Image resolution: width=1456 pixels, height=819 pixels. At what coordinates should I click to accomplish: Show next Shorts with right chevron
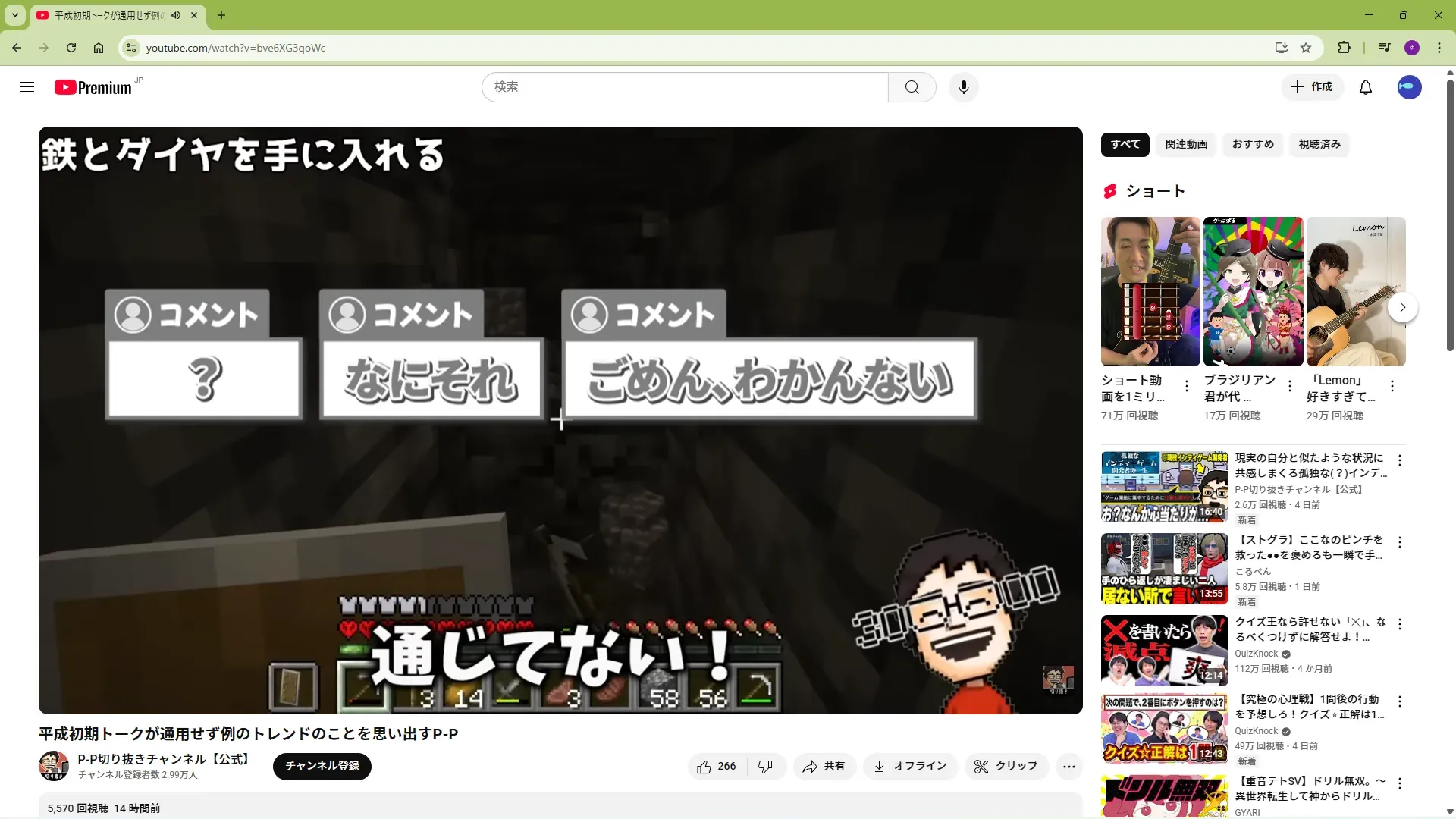point(1402,307)
